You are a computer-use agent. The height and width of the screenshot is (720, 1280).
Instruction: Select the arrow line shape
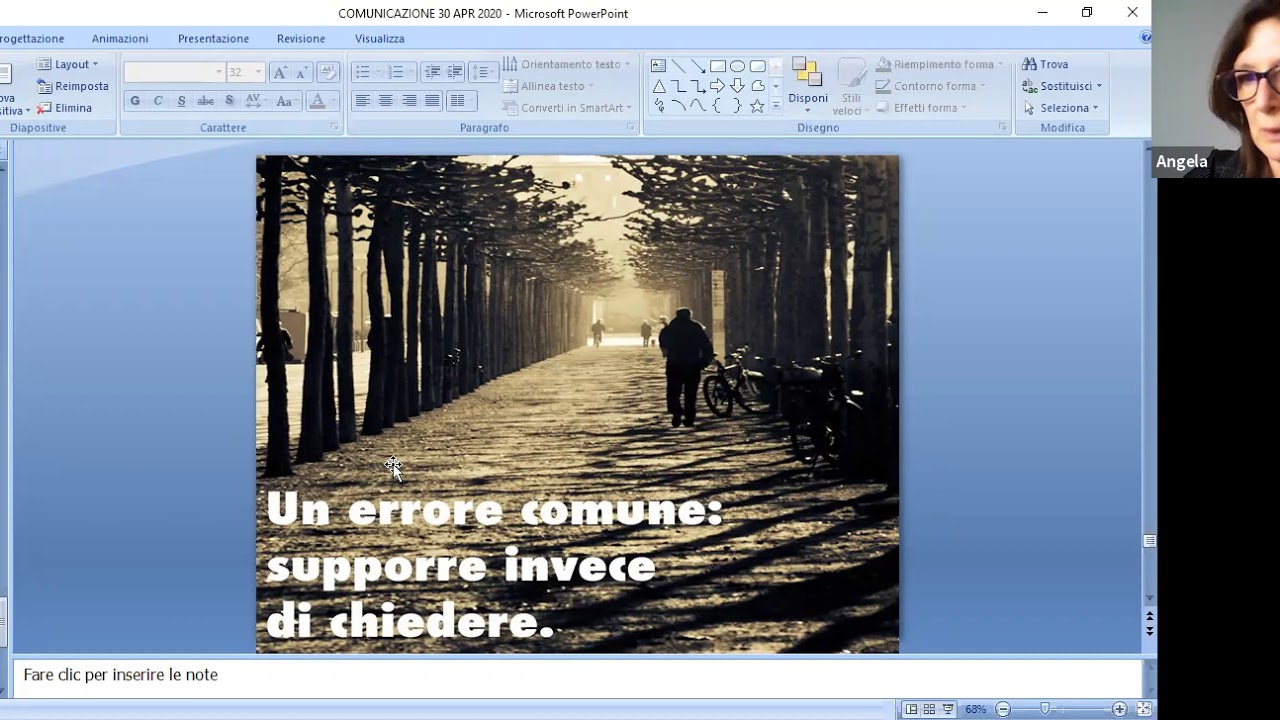(x=698, y=66)
